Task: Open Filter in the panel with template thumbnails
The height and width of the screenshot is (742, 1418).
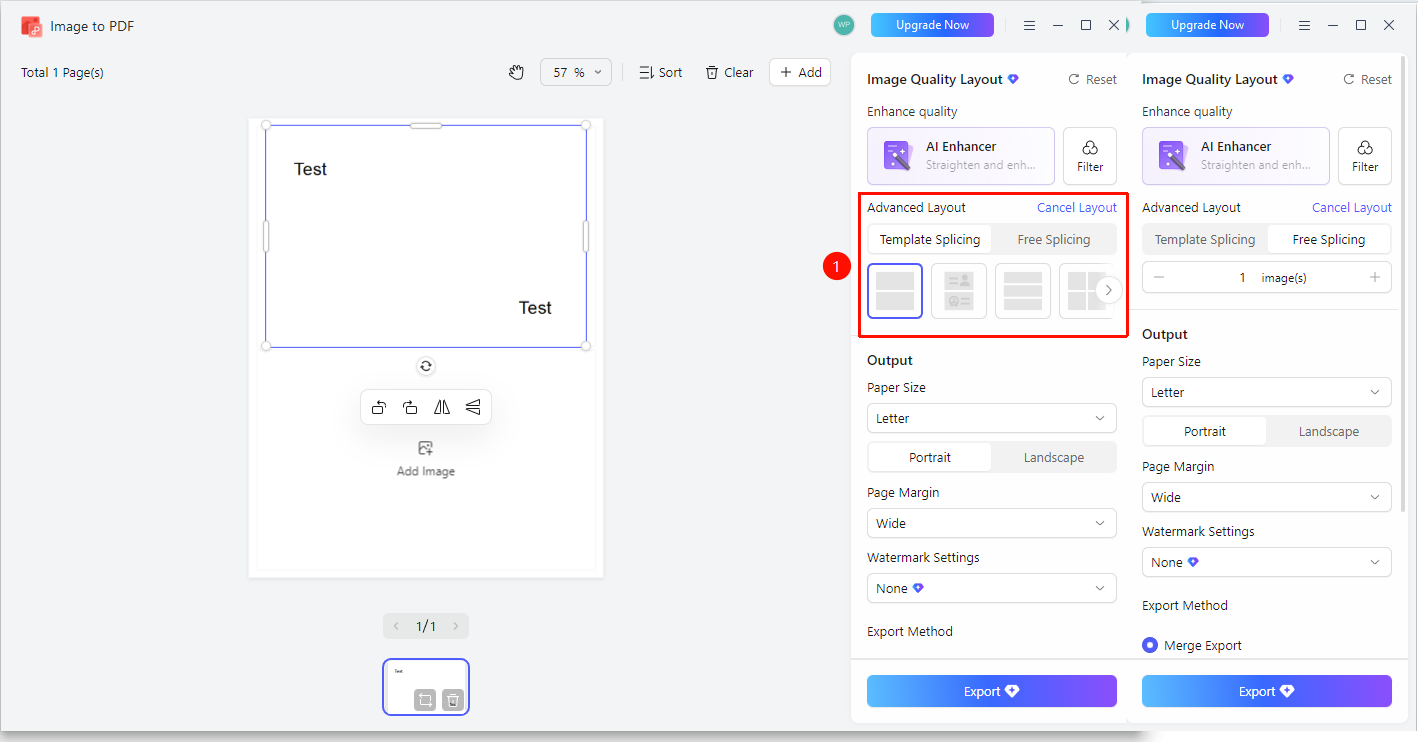Action: [x=1090, y=156]
